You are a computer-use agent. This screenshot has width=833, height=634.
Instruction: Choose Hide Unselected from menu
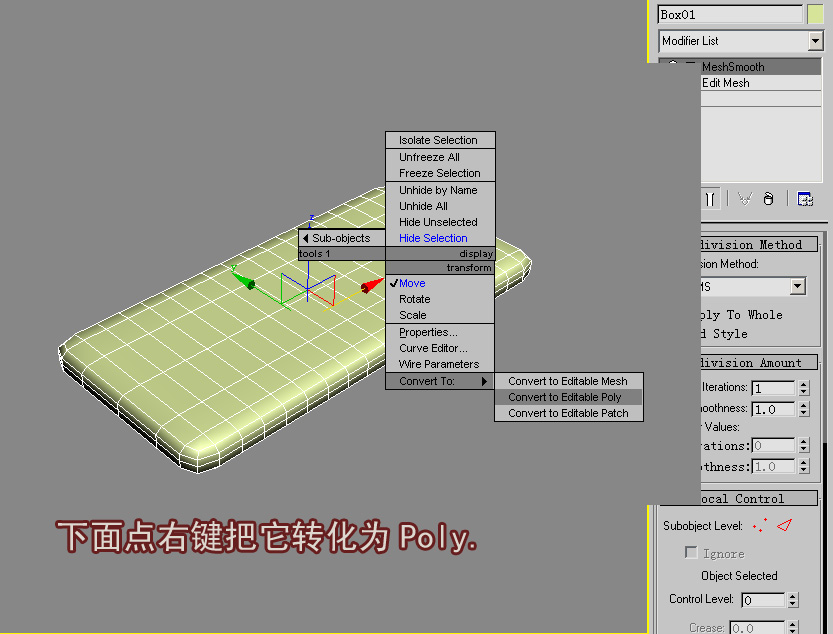click(x=440, y=222)
